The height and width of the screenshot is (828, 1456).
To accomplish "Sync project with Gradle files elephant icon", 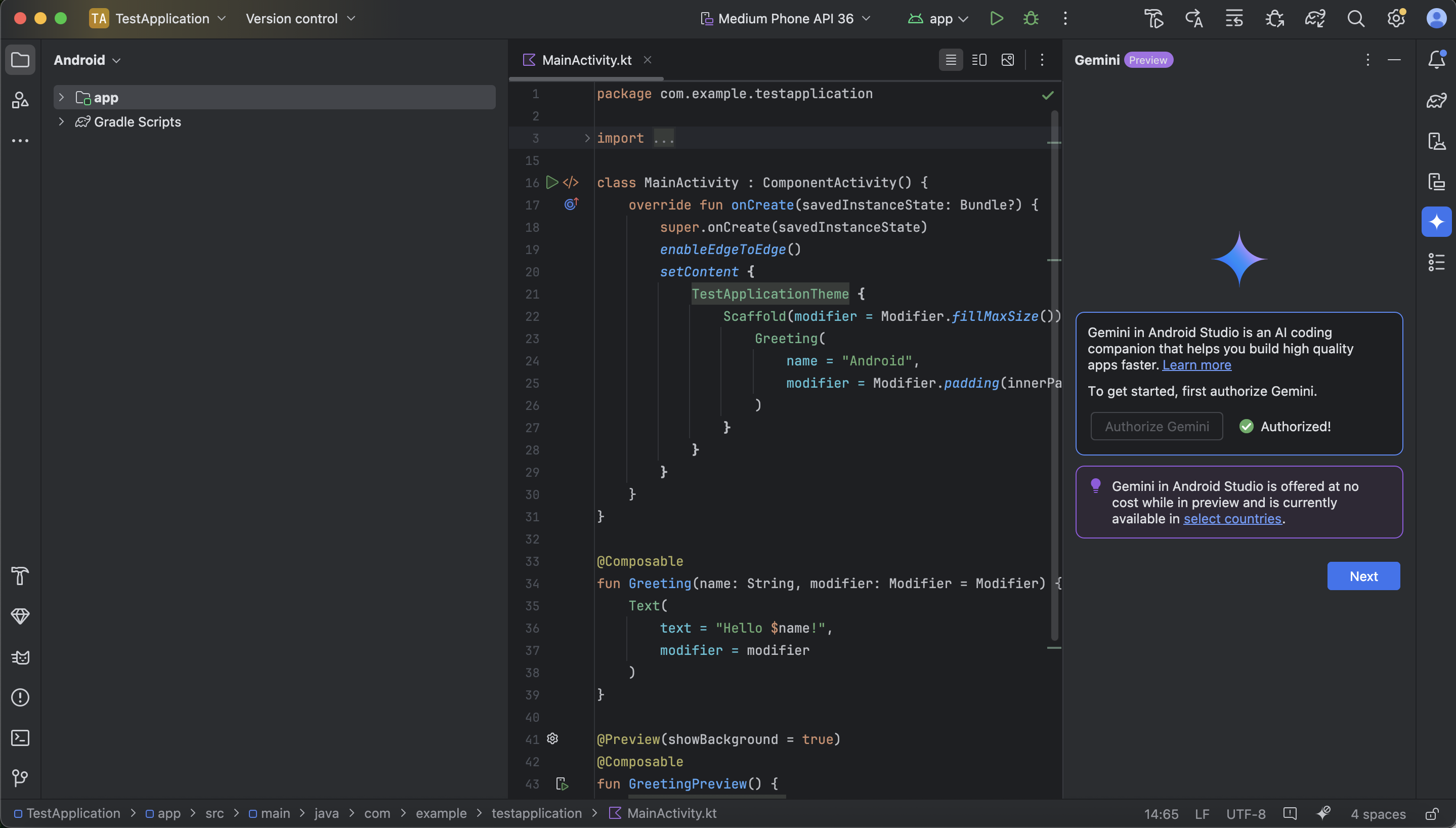I will point(1315,19).
